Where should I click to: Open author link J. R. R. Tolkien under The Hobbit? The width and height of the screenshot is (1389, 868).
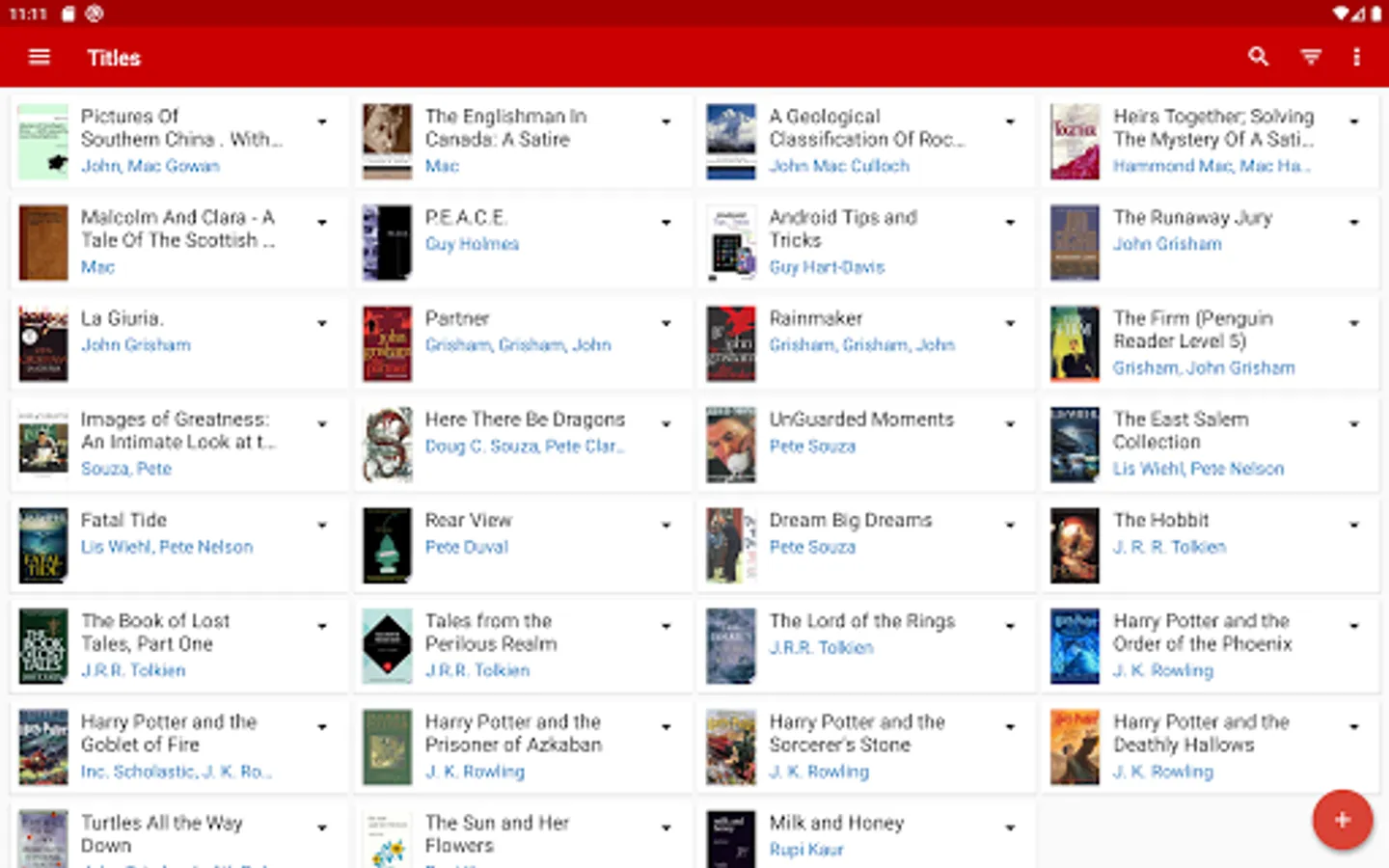pyautogui.click(x=1169, y=547)
